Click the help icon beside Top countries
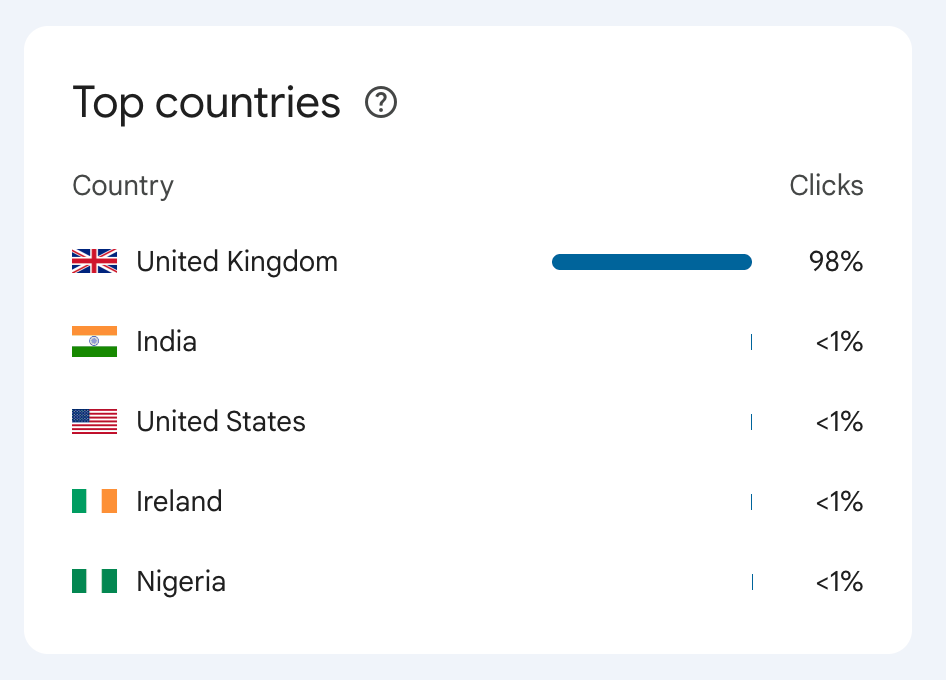Screen dimensions: 946x680 tap(381, 102)
